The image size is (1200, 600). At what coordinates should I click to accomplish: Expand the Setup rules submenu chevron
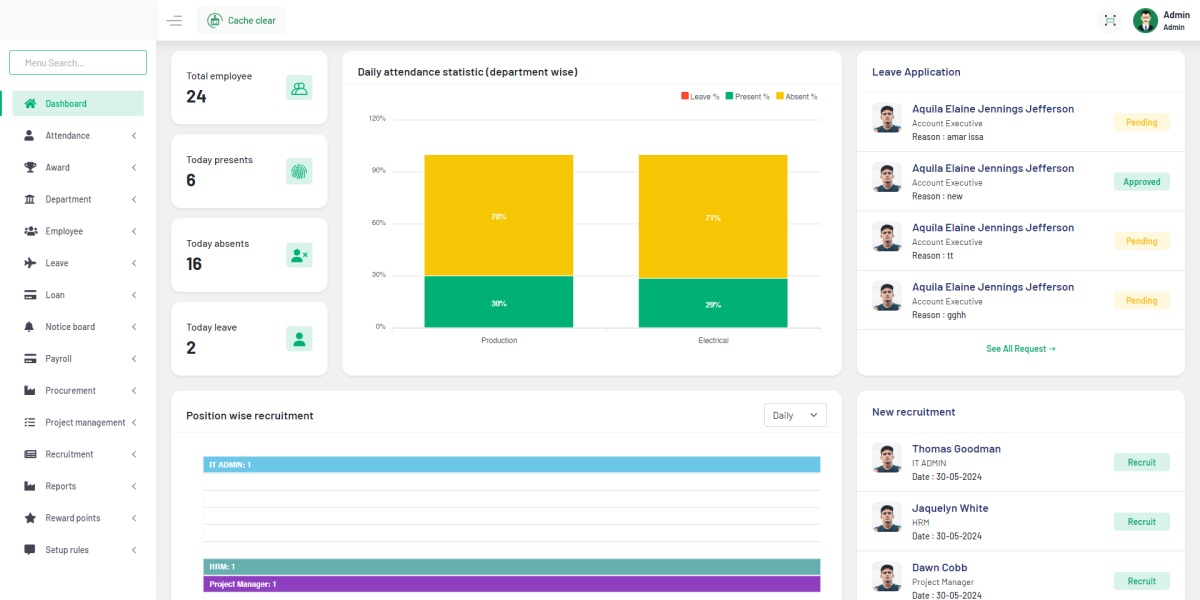(134, 550)
